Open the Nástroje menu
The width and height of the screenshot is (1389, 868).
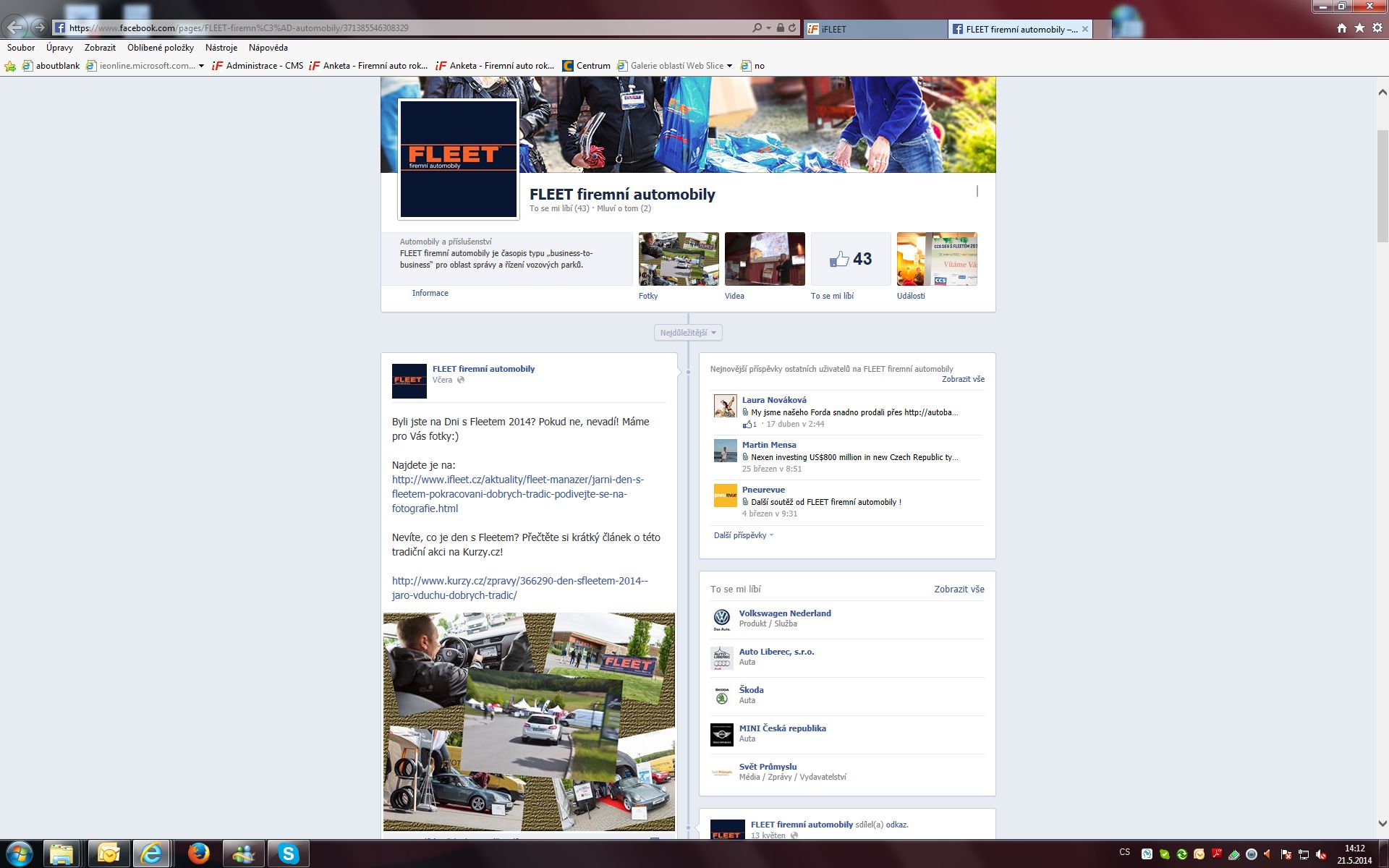pos(221,48)
